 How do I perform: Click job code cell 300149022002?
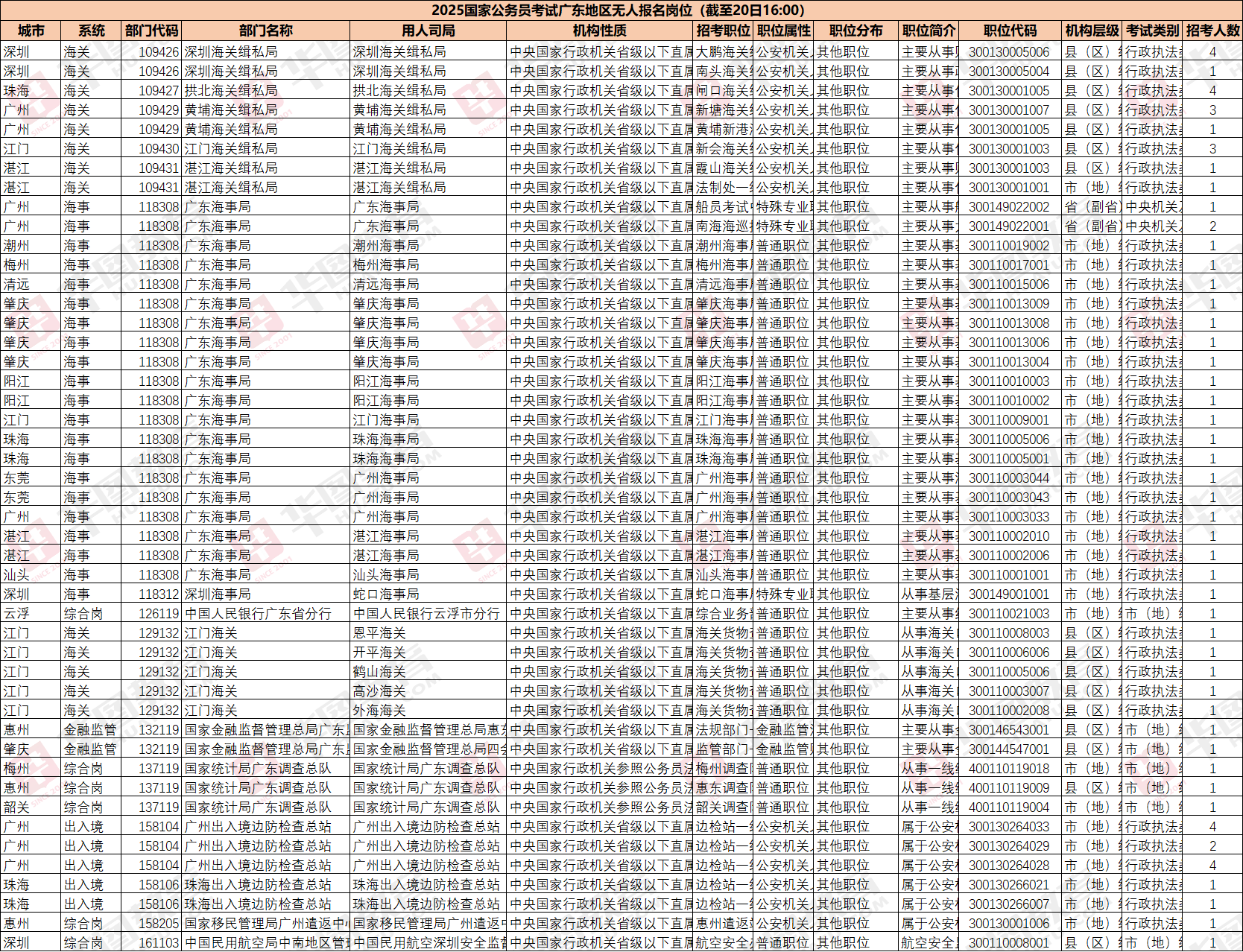tap(1010, 207)
